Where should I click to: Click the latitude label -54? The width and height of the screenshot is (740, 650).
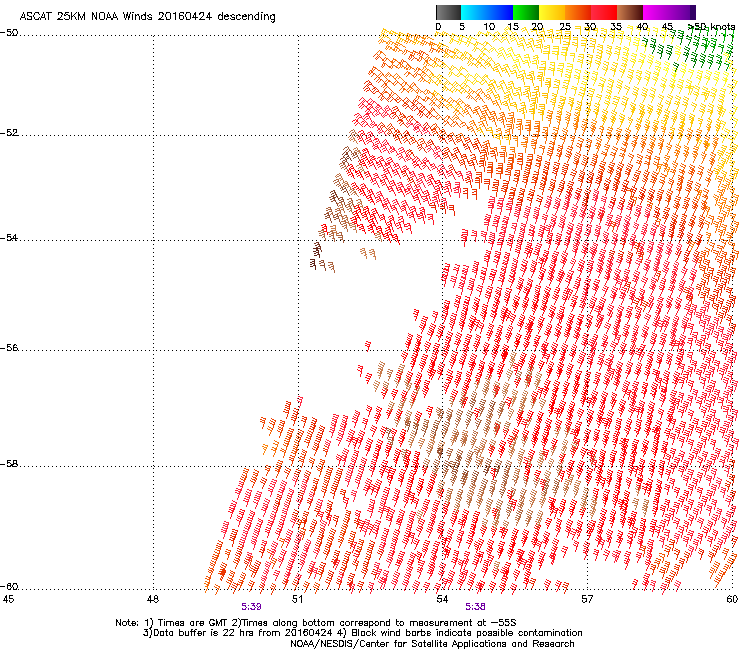(9, 237)
